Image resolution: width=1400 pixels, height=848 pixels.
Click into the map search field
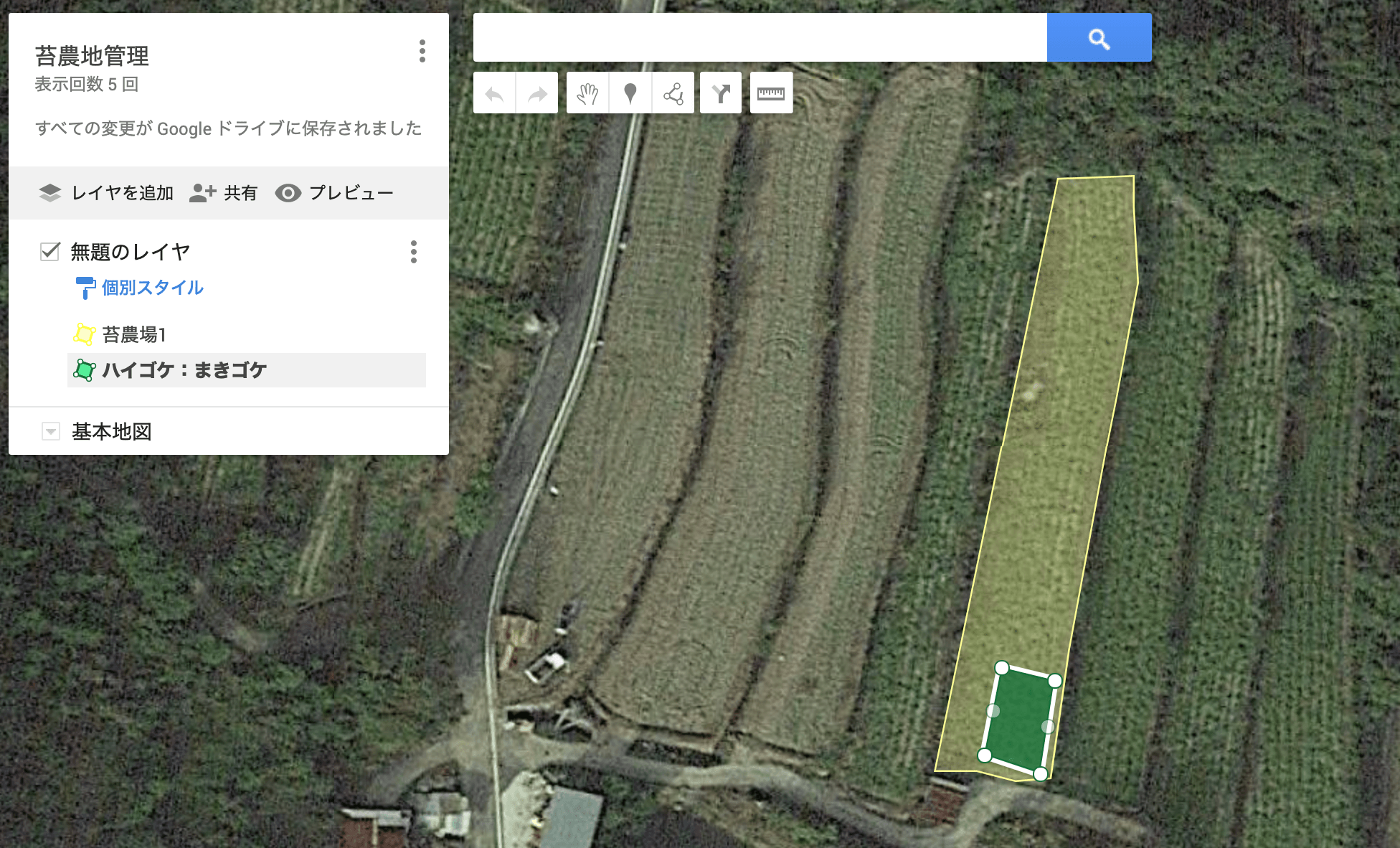760,37
